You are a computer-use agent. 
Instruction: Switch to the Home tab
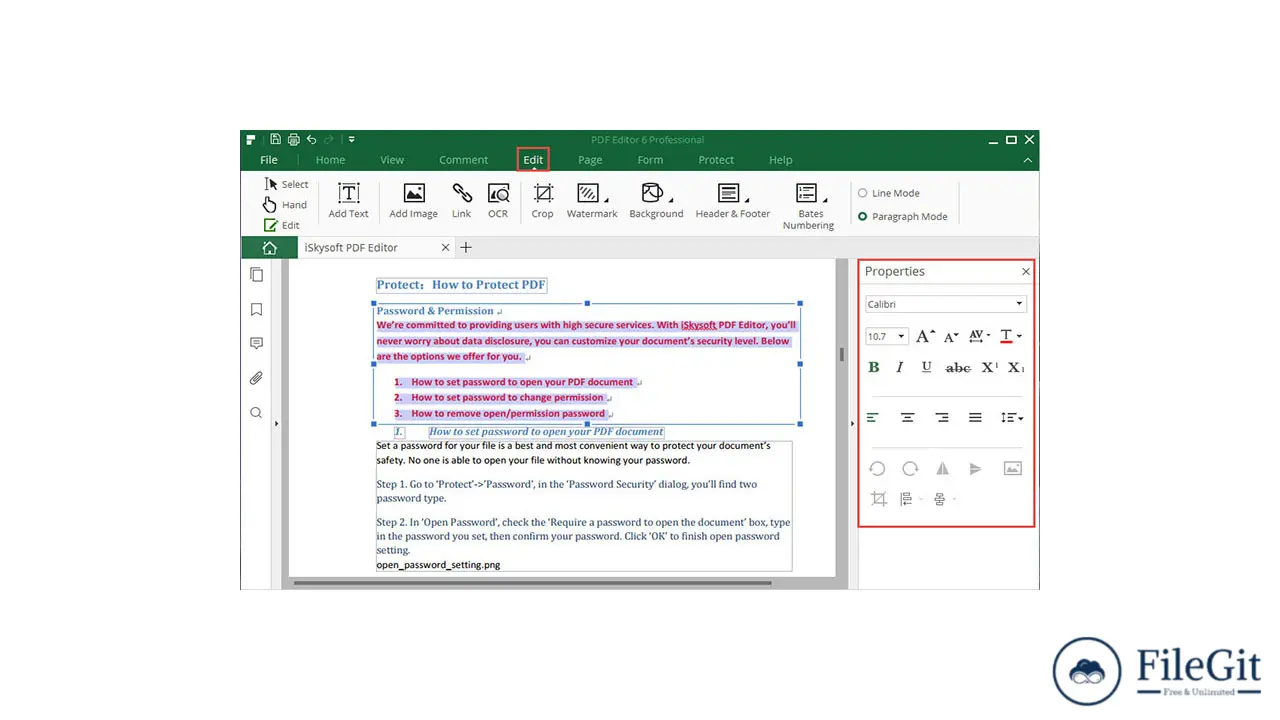pyautogui.click(x=330, y=160)
